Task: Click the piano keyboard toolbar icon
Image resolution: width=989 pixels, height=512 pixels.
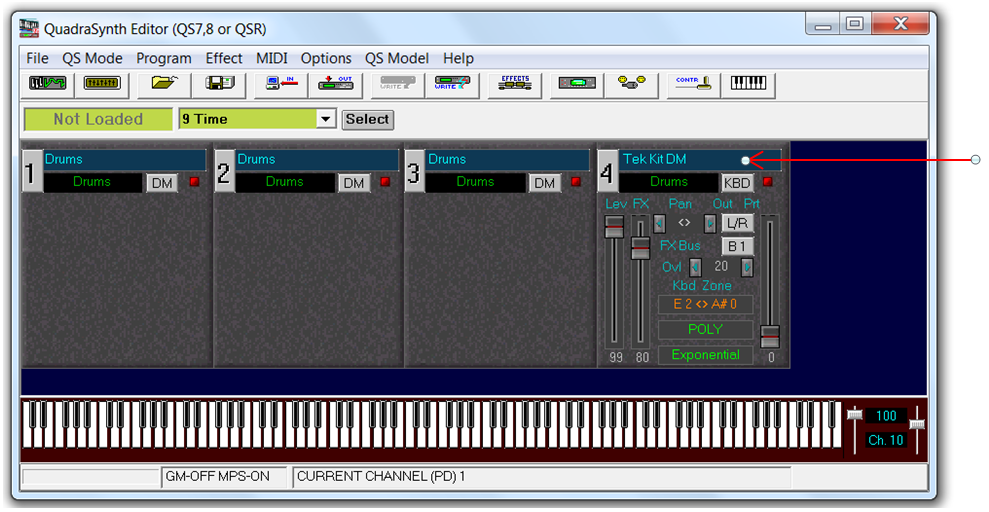Action: coord(748,85)
